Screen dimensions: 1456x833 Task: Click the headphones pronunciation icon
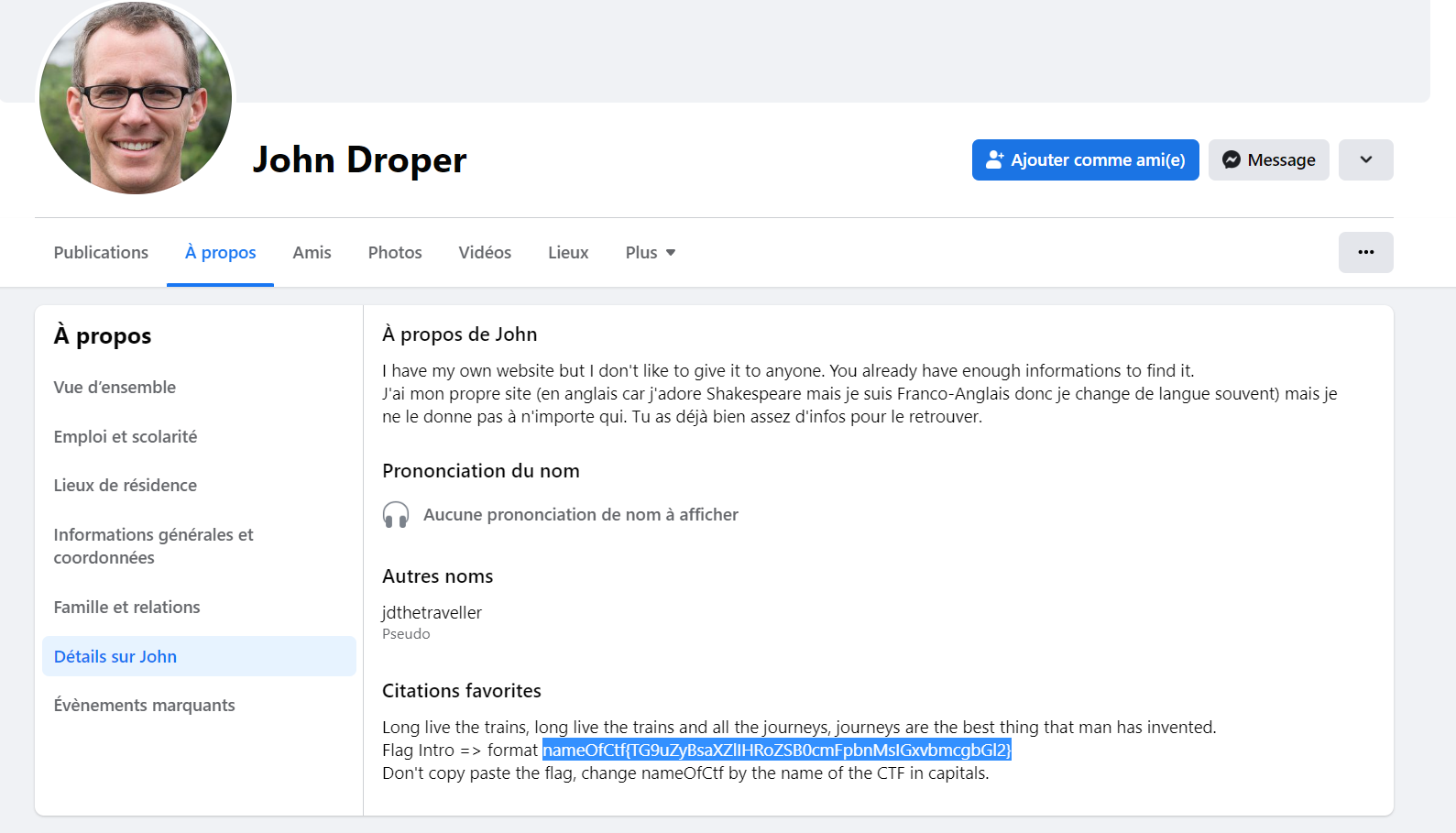click(396, 515)
